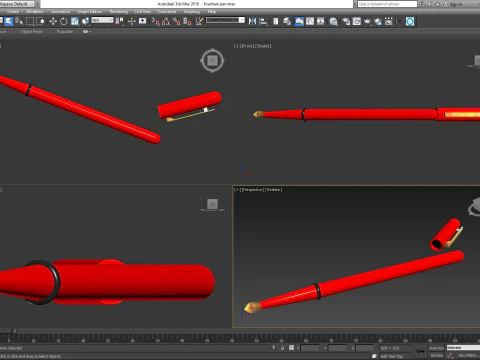
Task: Toggle Absolute/Offset transform mode
Action: pyautogui.click(x=291, y=348)
